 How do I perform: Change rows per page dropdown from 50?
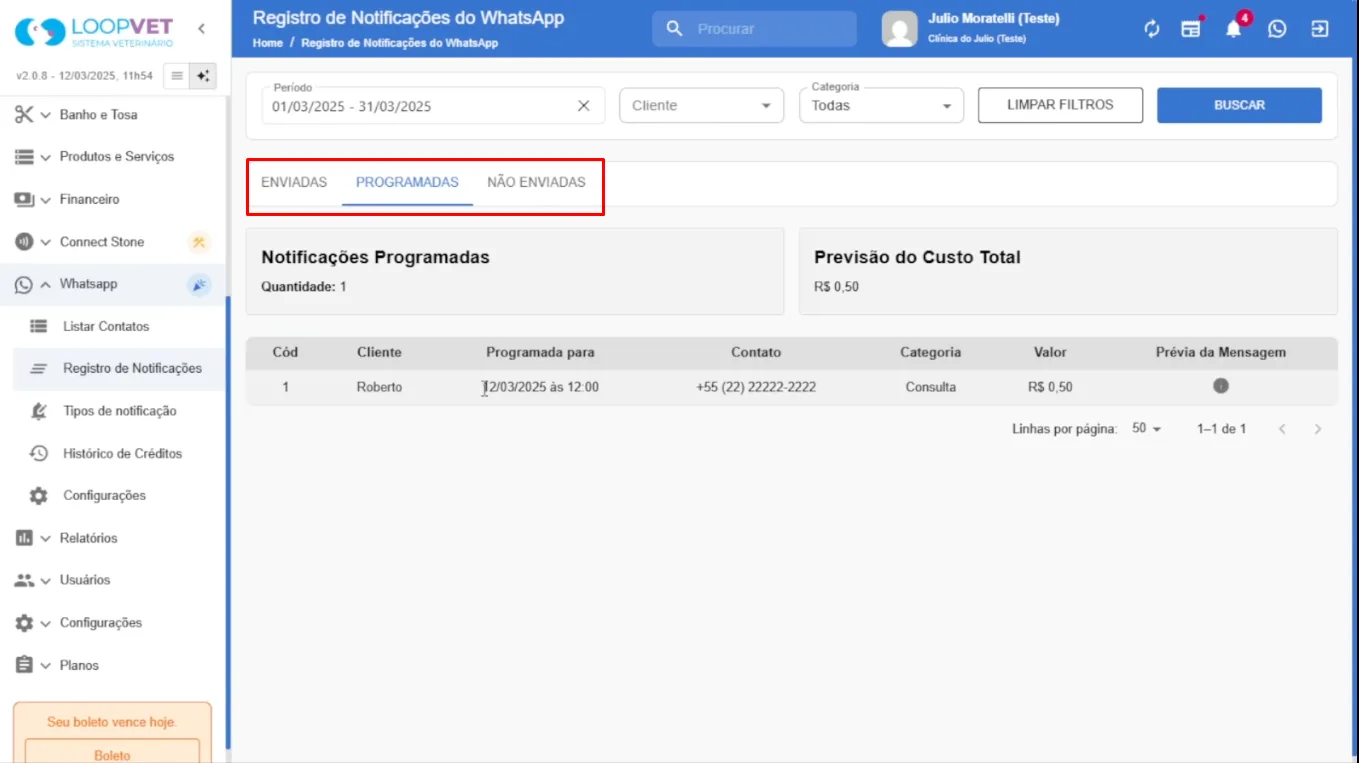[x=1146, y=428]
